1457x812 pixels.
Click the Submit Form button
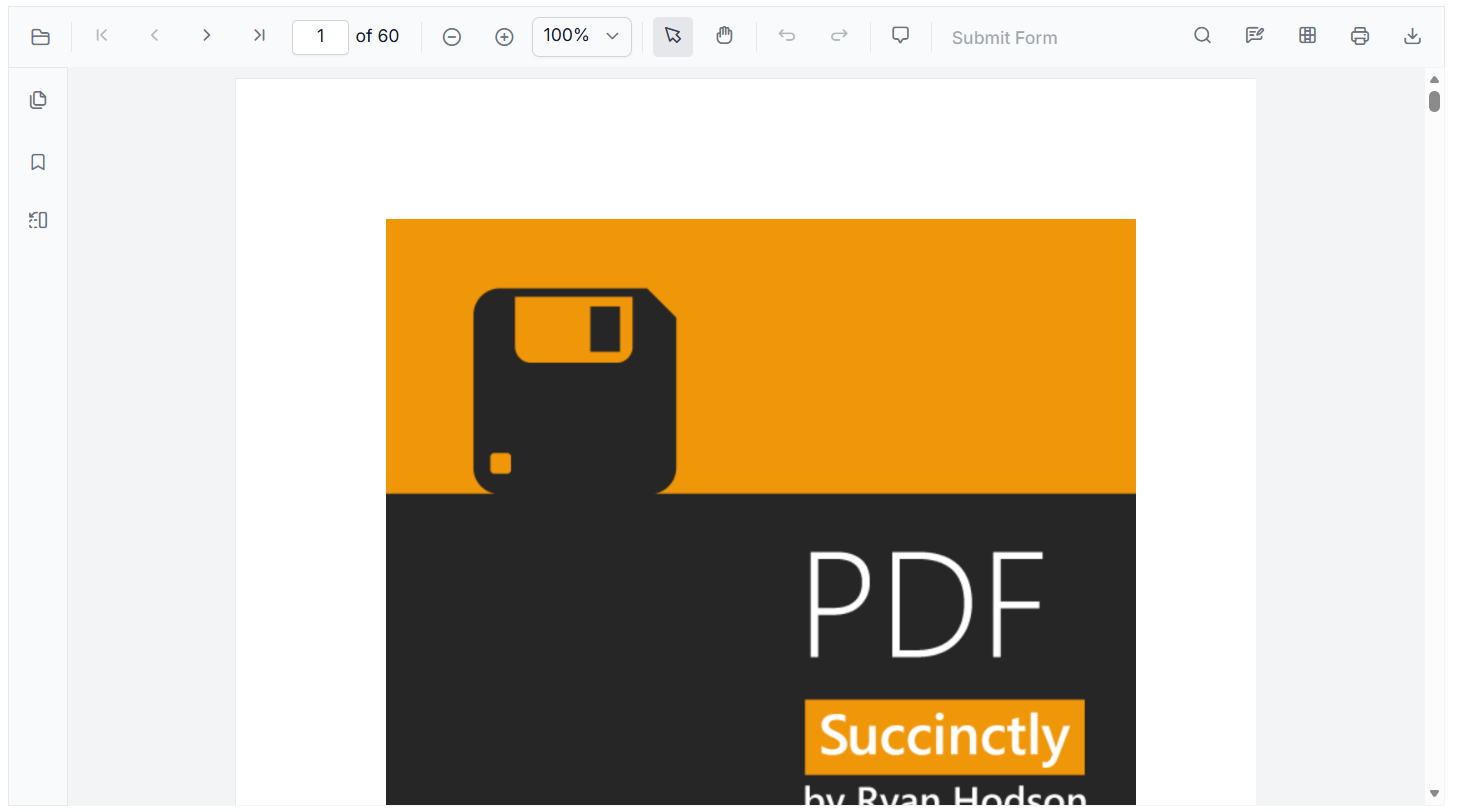(1004, 38)
